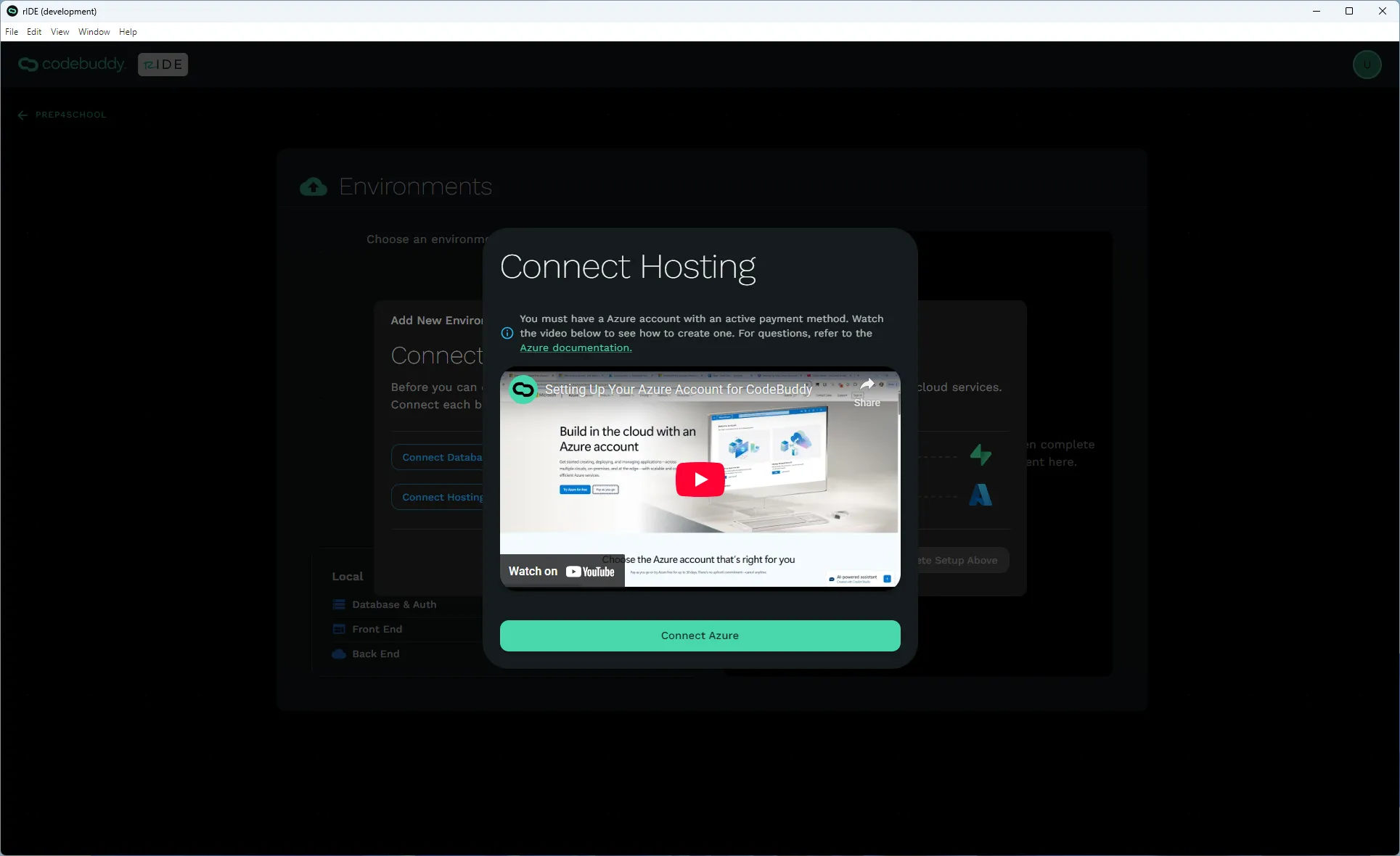The image size is (1400, 856).
Task: Select Database & Auth under Local
Action: pos(394,605)
